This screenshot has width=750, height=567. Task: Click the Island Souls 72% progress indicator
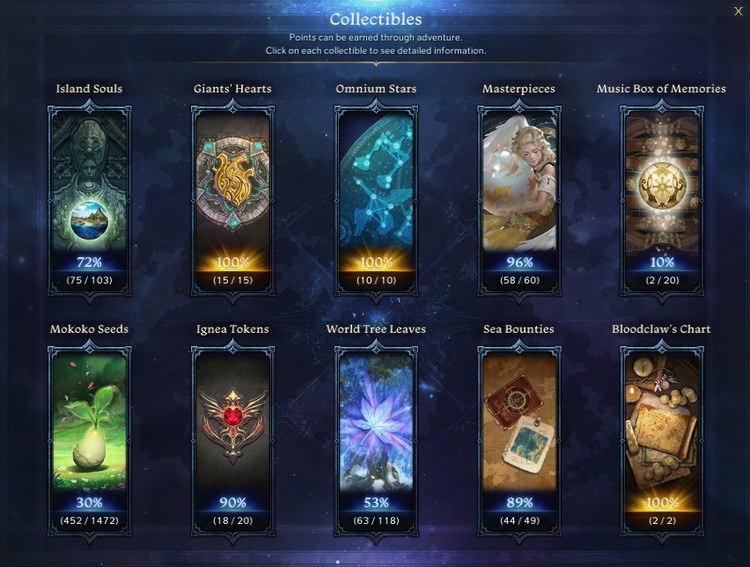pyautogui.click(x=89, y=262)
